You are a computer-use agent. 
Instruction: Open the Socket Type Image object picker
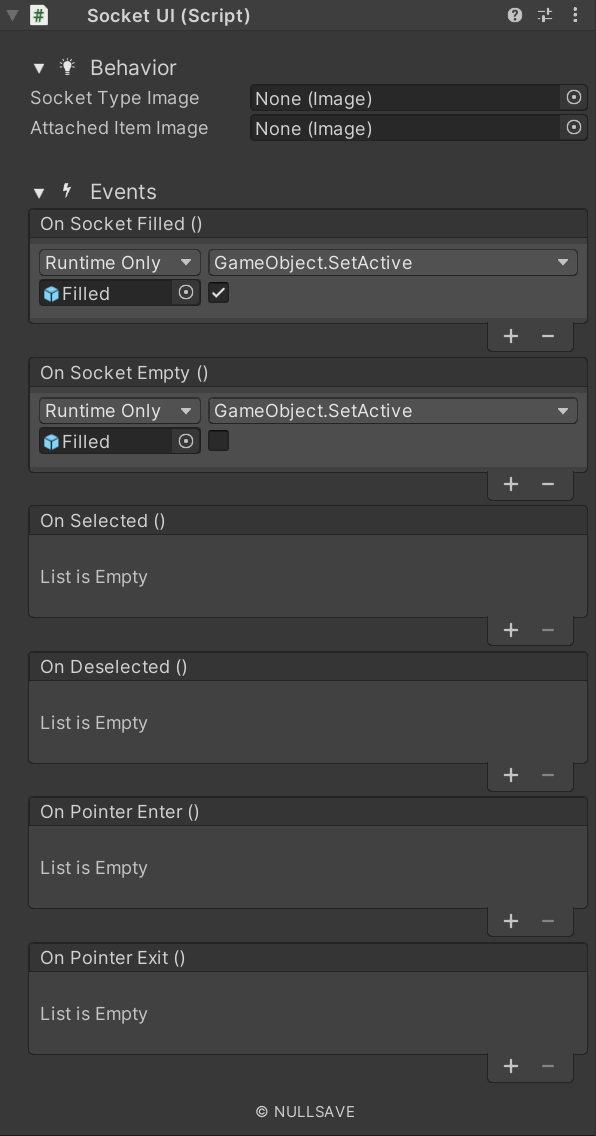click(x=572, y=98)
